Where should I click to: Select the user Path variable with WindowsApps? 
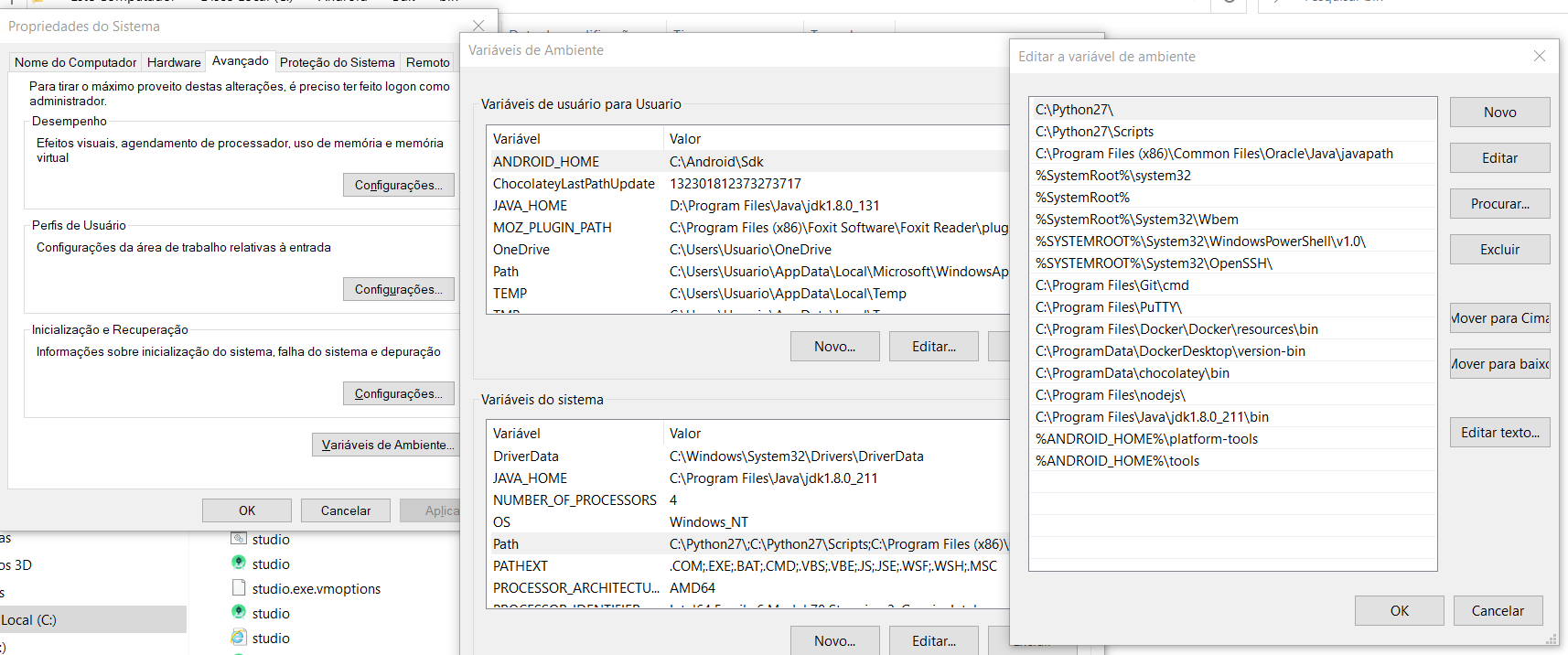pyautogui.click(x=748, y=272)
